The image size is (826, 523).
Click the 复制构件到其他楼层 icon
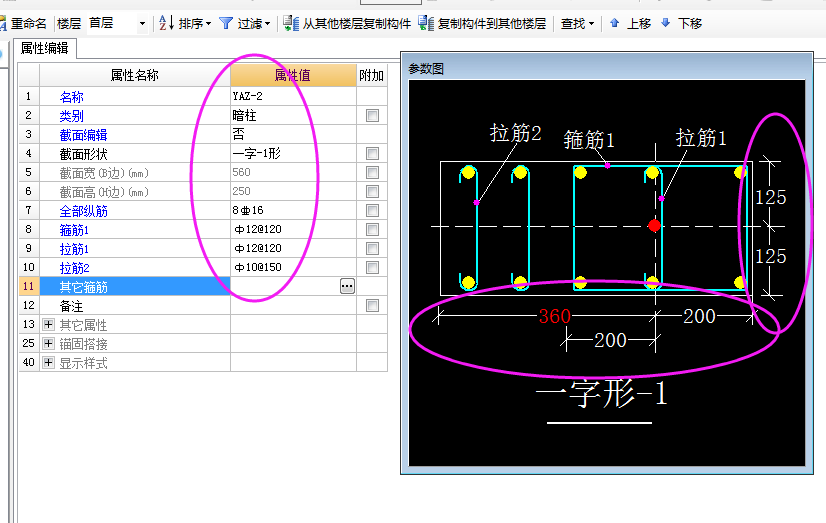426,23
